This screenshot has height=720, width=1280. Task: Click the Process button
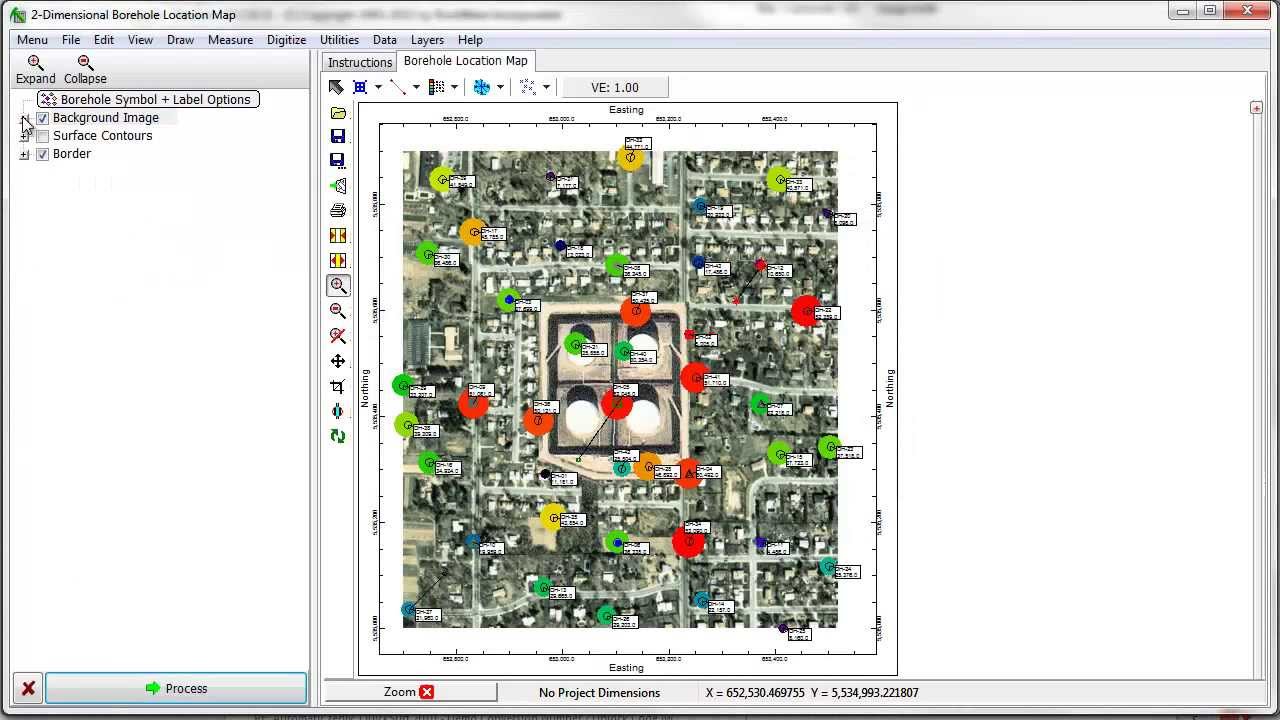(x=176, y=688)
